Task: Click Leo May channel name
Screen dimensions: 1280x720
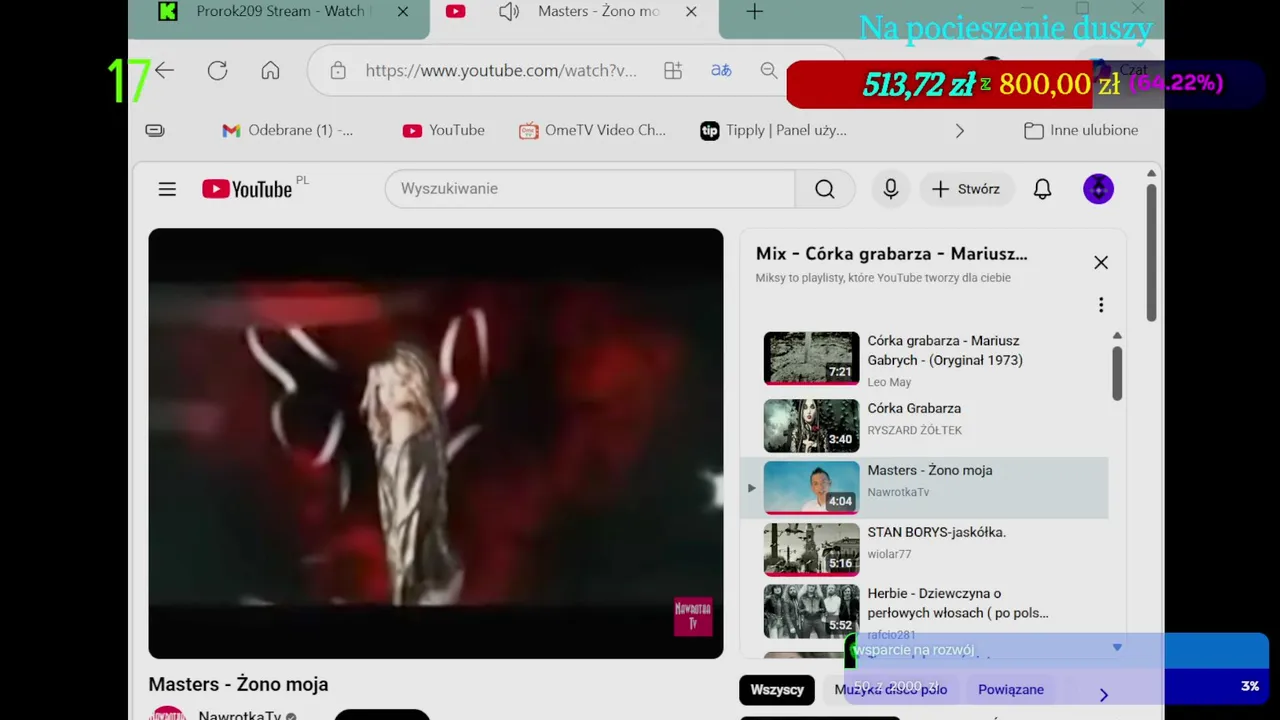Action: [x=889, y=382]
